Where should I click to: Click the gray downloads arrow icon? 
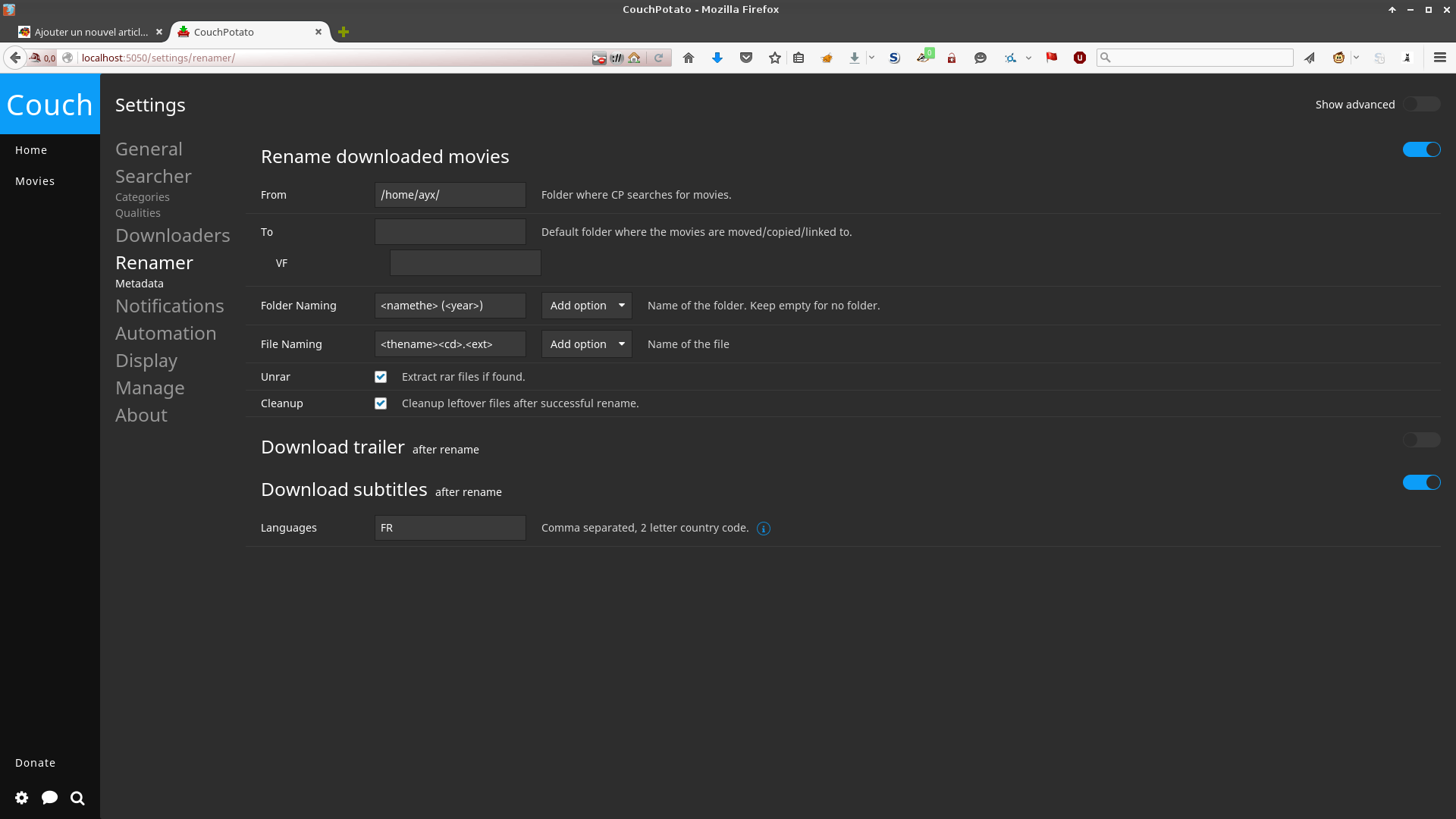point(855,58)
